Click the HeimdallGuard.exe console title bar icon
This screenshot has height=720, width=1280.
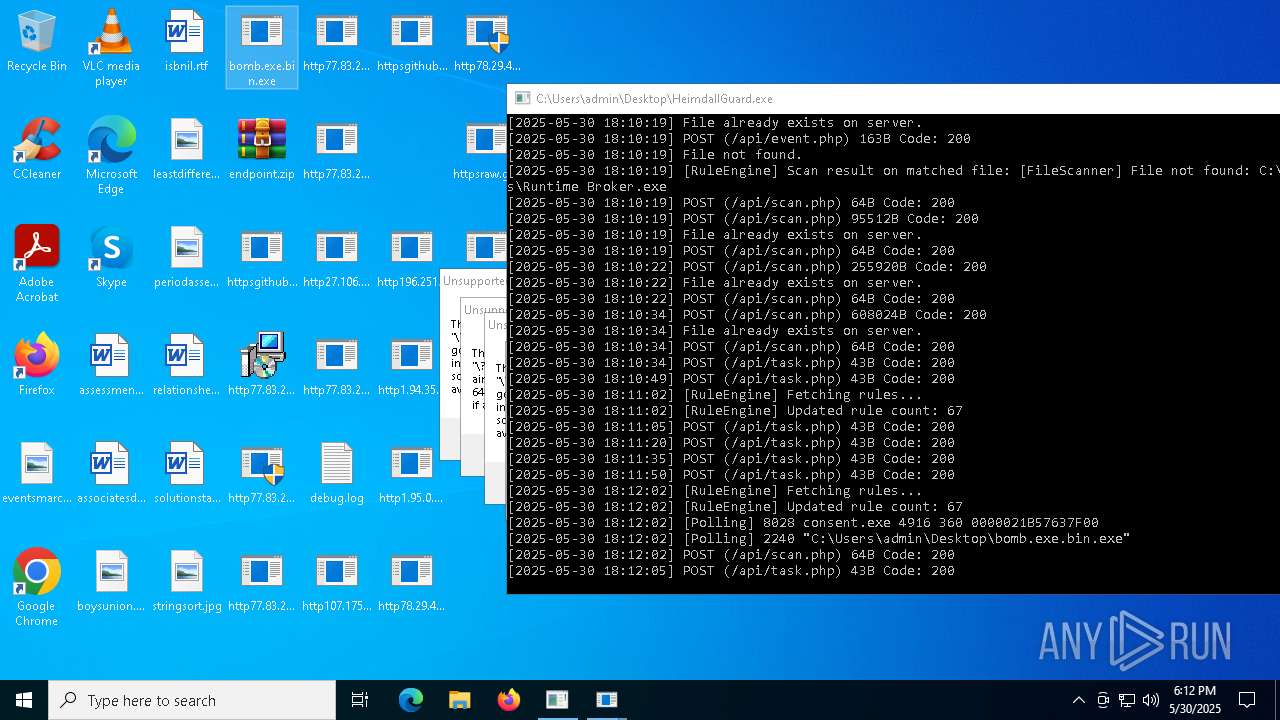(x=522, y=98)
